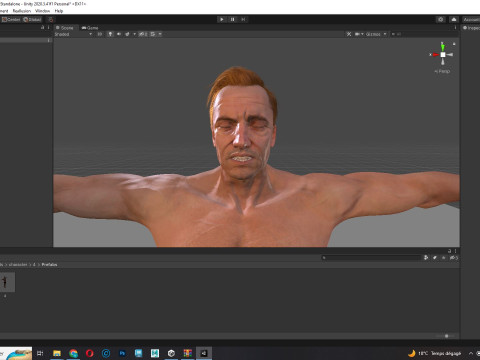Click the character folder in breadcrumb
The height and width of the screenshot is (360, 480).
pyautogui.click(x=18, y=265)
